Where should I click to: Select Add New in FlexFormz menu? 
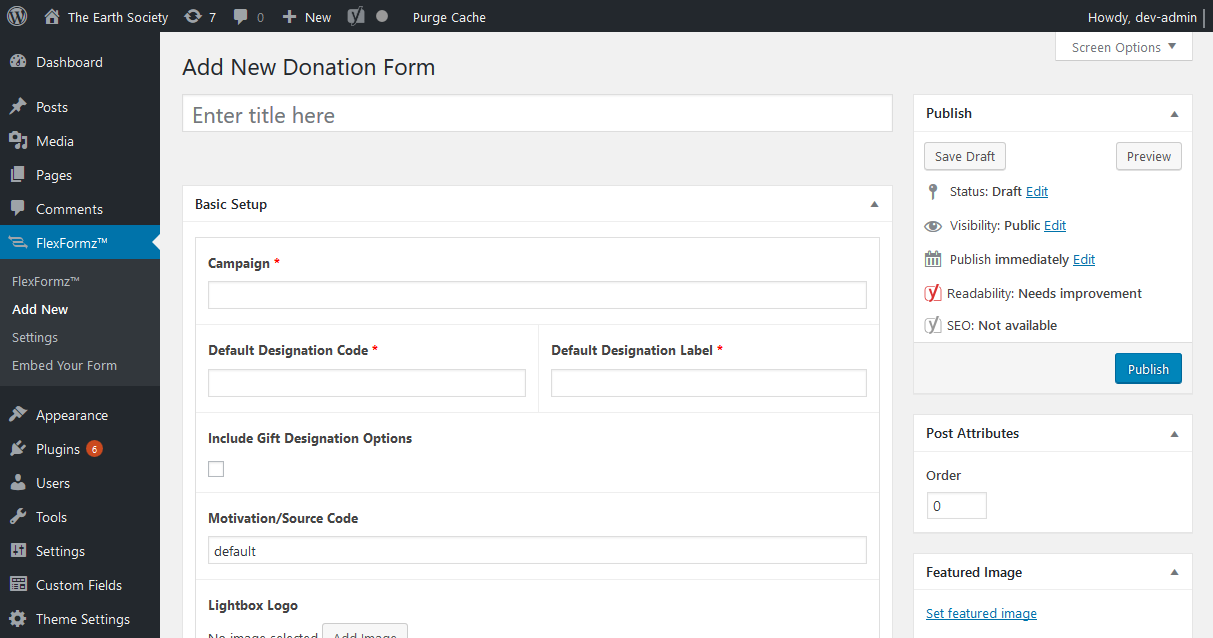(x=39, y=308)
